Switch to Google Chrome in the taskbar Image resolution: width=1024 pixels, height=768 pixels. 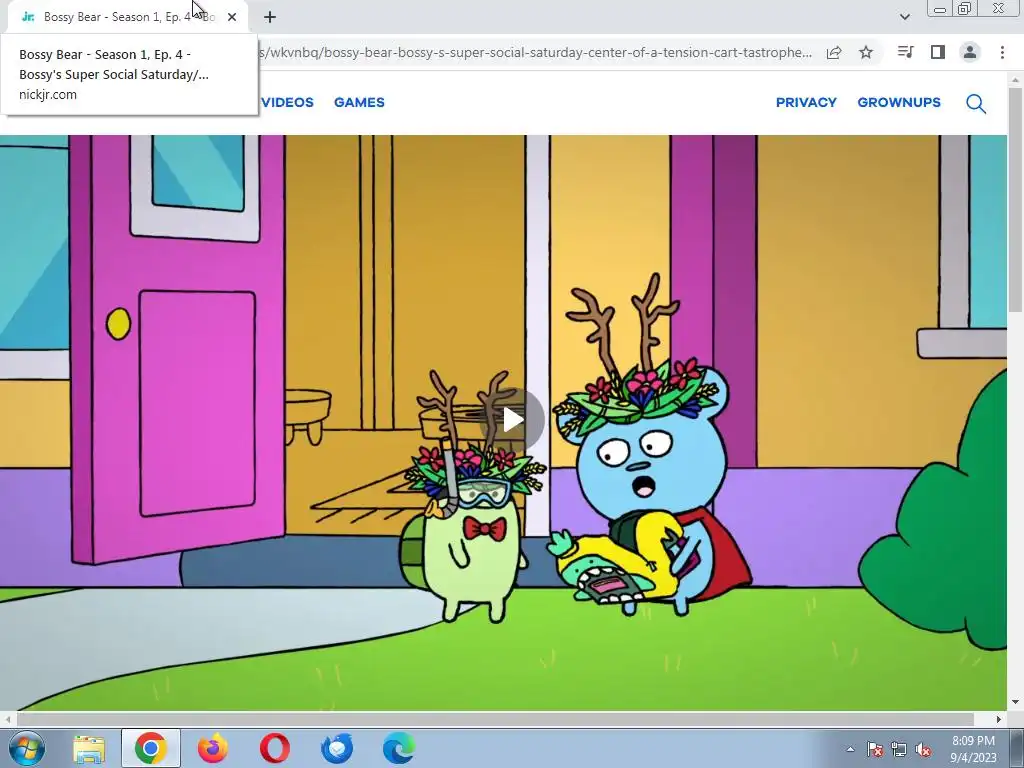click(150, 748)
